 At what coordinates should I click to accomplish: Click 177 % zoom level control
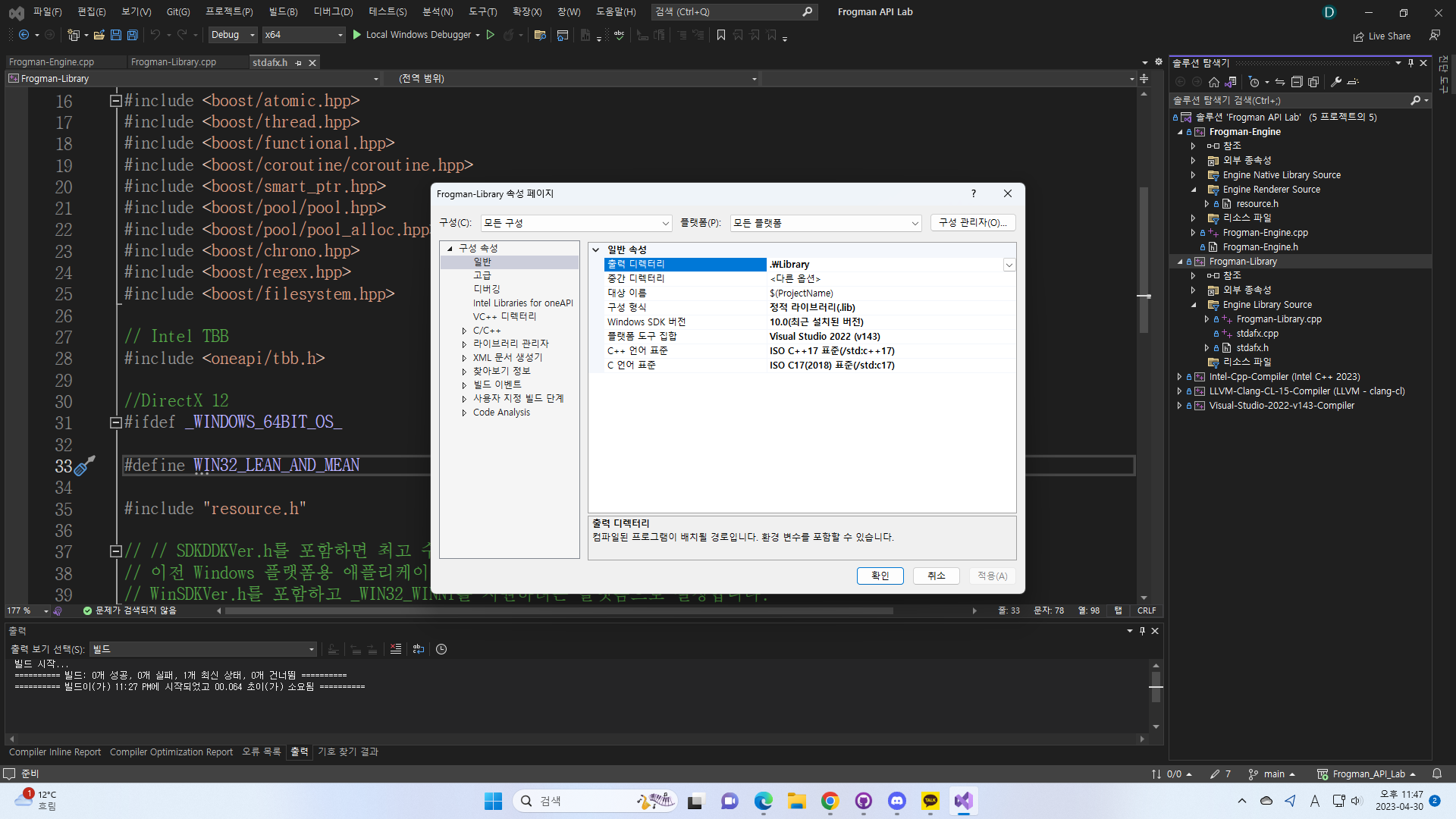(x=27, y=610)
